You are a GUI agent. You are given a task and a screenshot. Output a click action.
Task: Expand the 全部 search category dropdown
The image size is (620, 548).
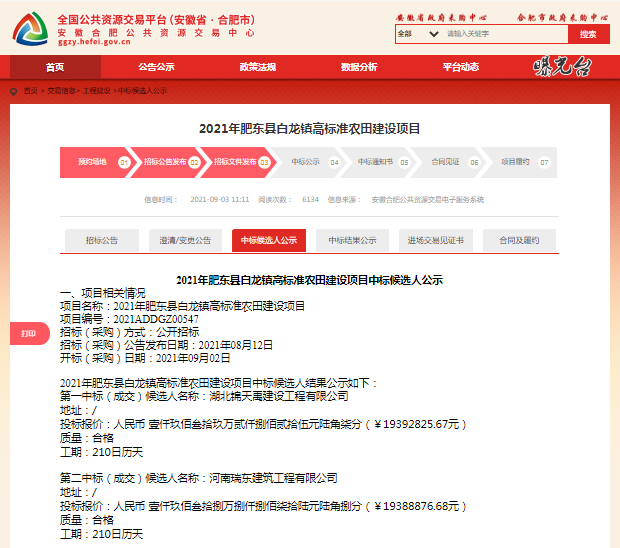[x=418, y=34]
